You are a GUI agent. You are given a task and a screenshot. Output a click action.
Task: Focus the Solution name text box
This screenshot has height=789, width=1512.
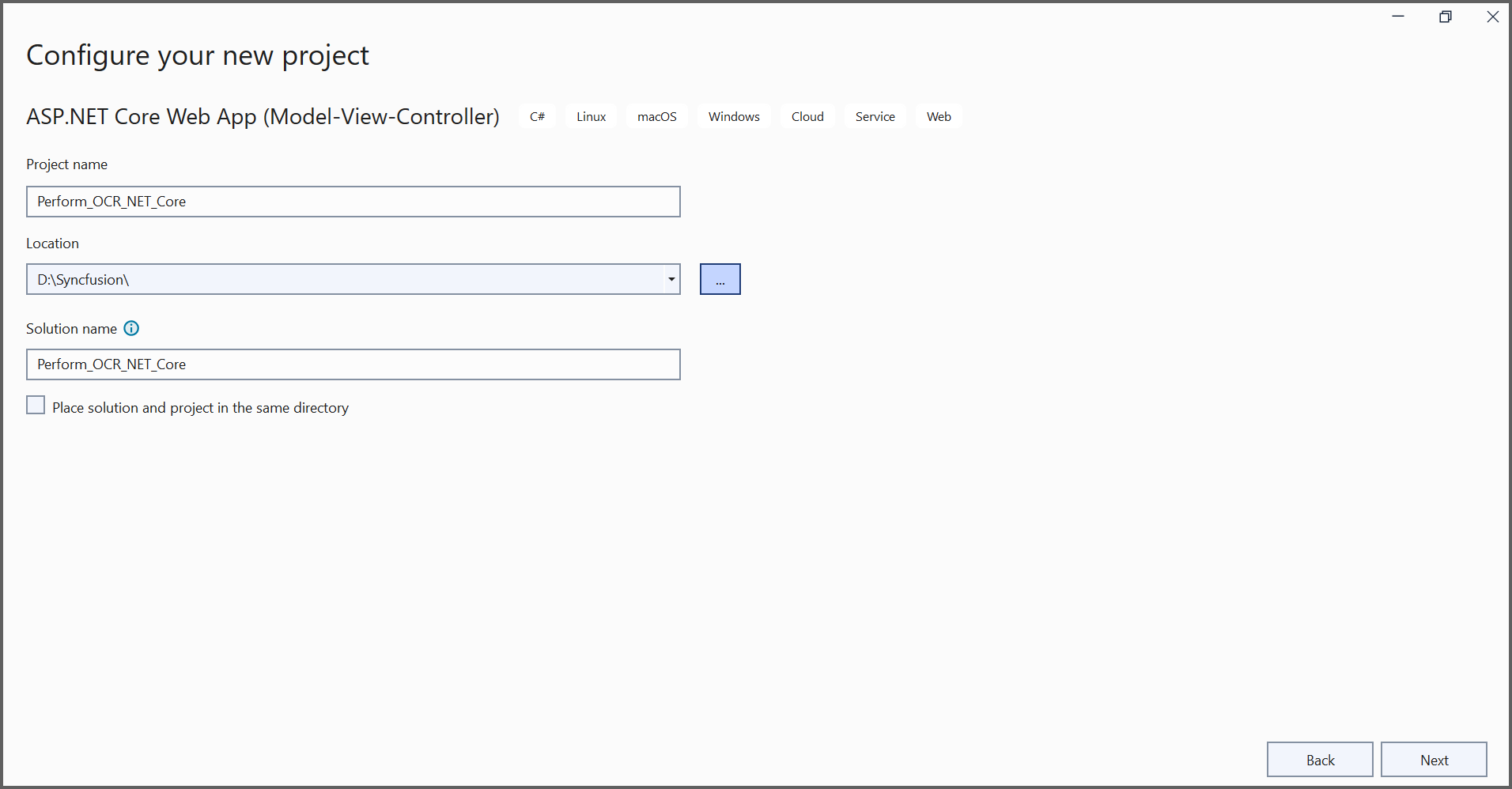(353, 364)
